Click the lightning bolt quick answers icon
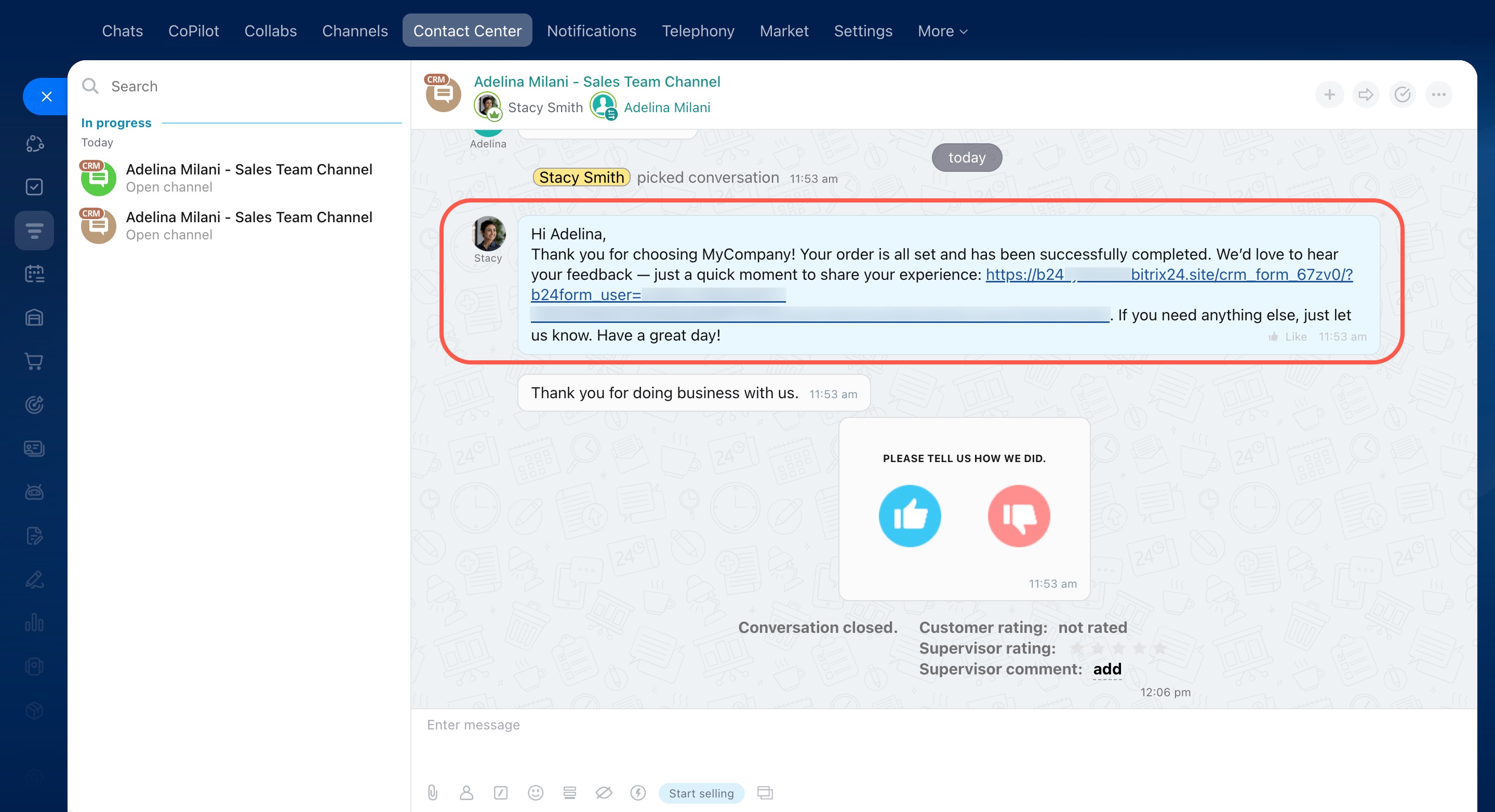The height and width of the screenshot is (812, 1495). [638, 792]
